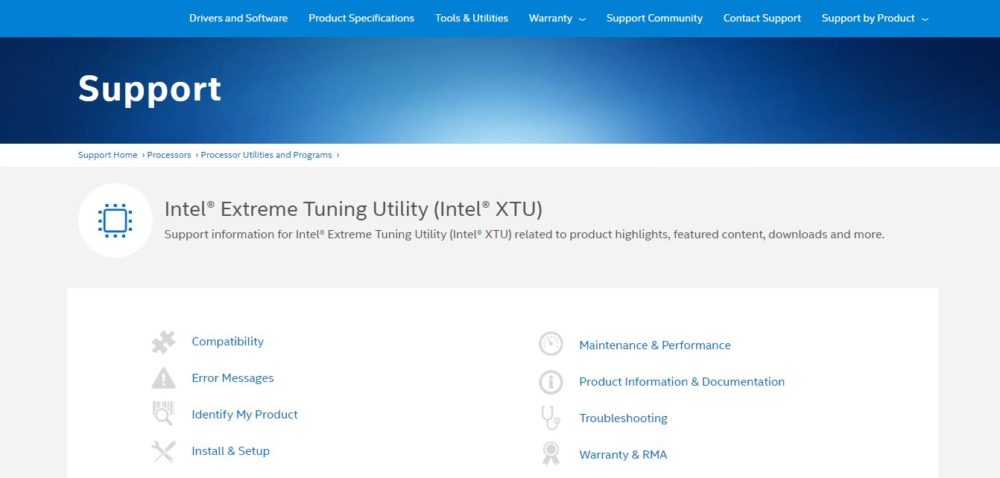
Task: Open Processor Utilities and Programs breadcrumb
Action: point(267,155)
